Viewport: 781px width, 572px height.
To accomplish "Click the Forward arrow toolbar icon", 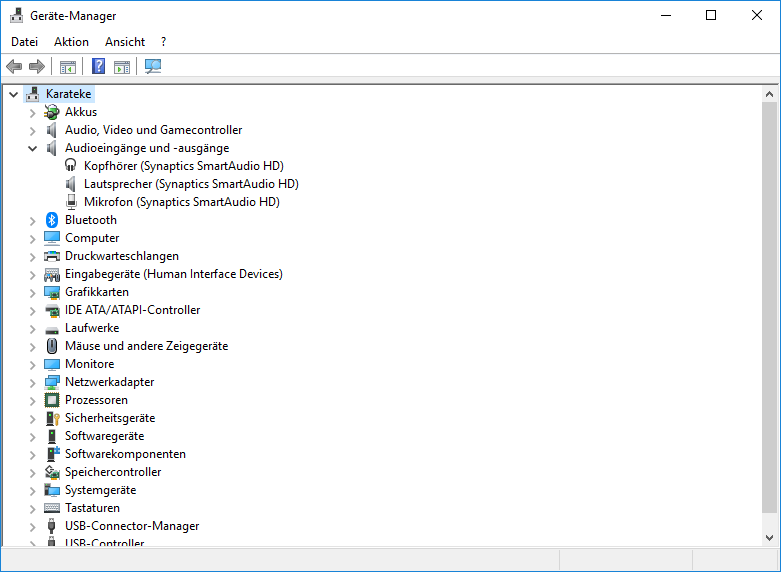I will point(37,66).
